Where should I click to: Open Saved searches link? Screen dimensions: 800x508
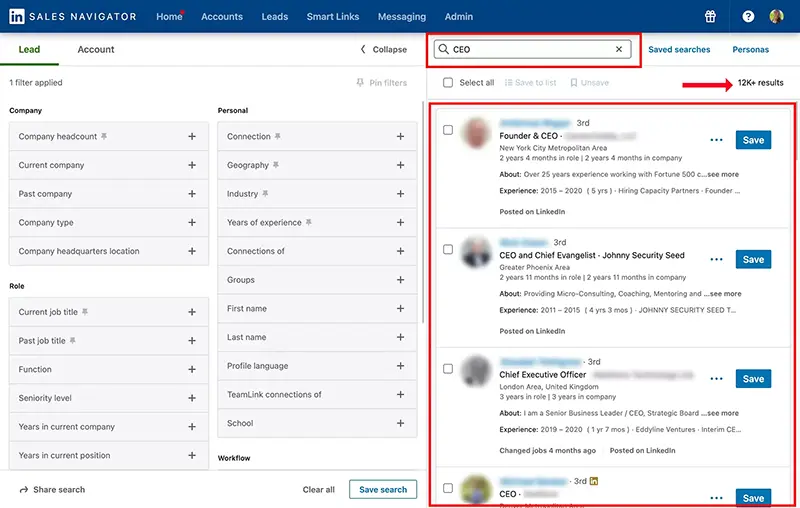(x=679, y=49)
